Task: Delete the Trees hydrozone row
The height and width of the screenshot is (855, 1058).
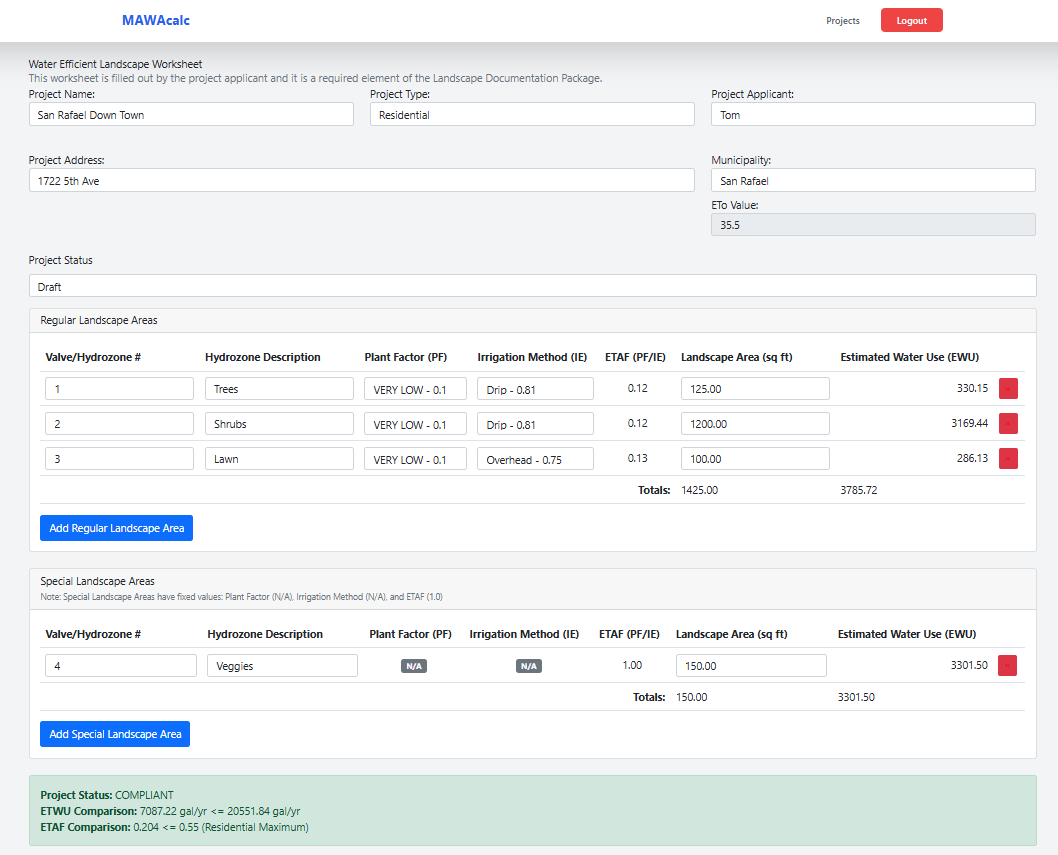Action: coord(1008,388)
